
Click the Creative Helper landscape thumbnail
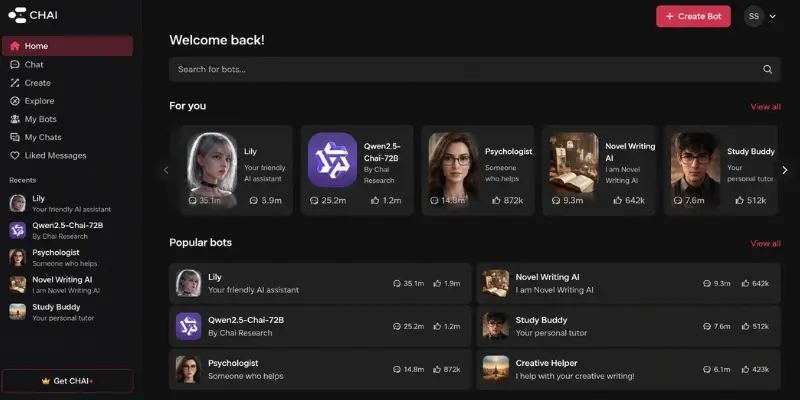(x=496, y=369)
